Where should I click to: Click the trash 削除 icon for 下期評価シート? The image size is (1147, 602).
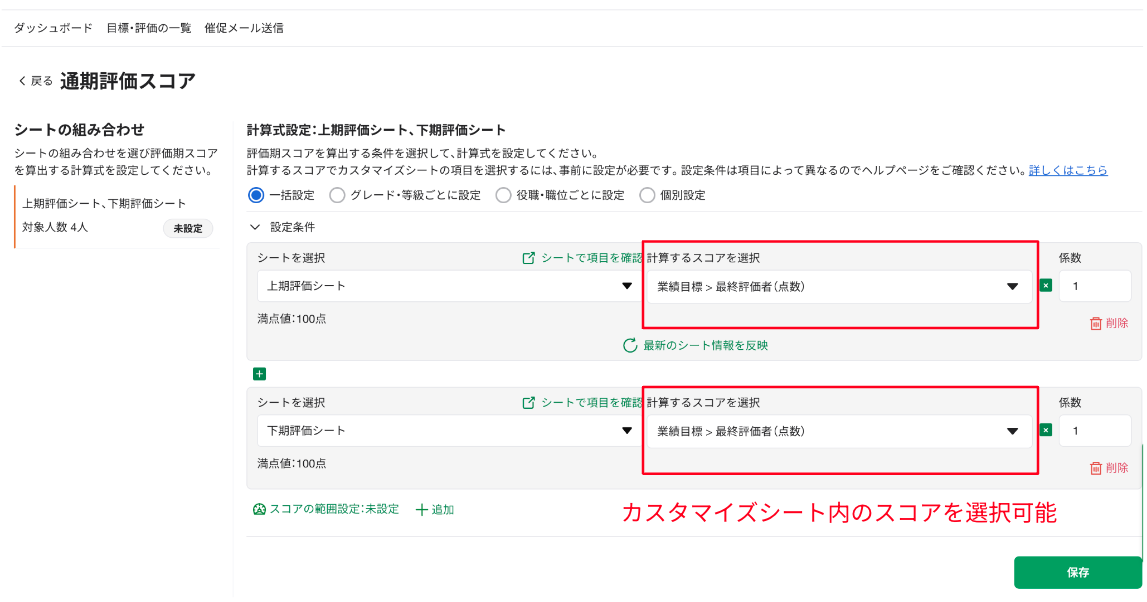point(1096,468)
